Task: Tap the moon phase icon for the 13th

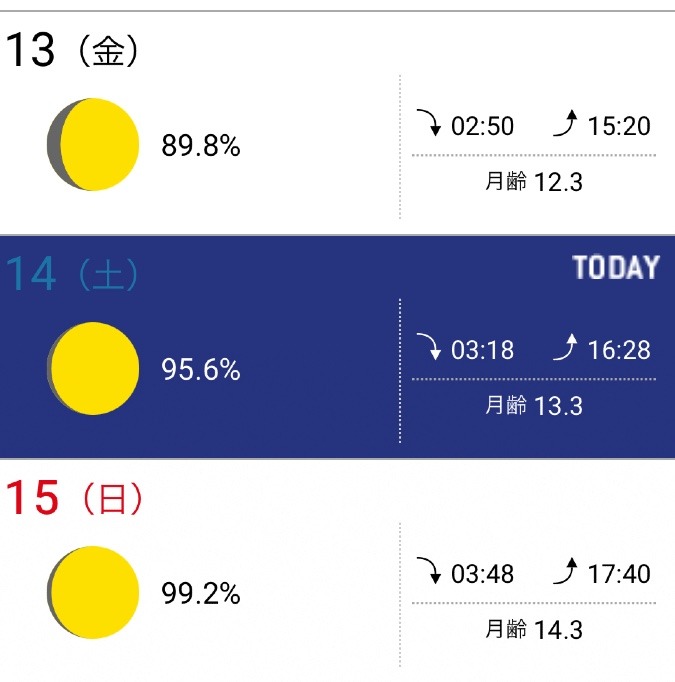Action: coord(93,144)
